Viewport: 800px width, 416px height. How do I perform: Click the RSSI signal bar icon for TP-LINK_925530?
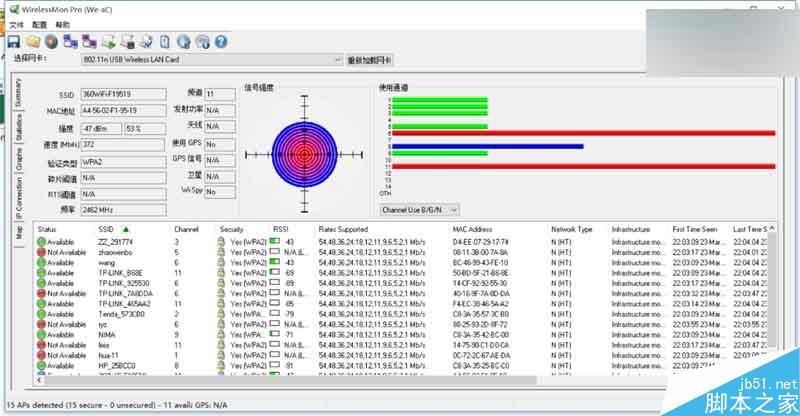pyautogui.click(x=274, y=282)
